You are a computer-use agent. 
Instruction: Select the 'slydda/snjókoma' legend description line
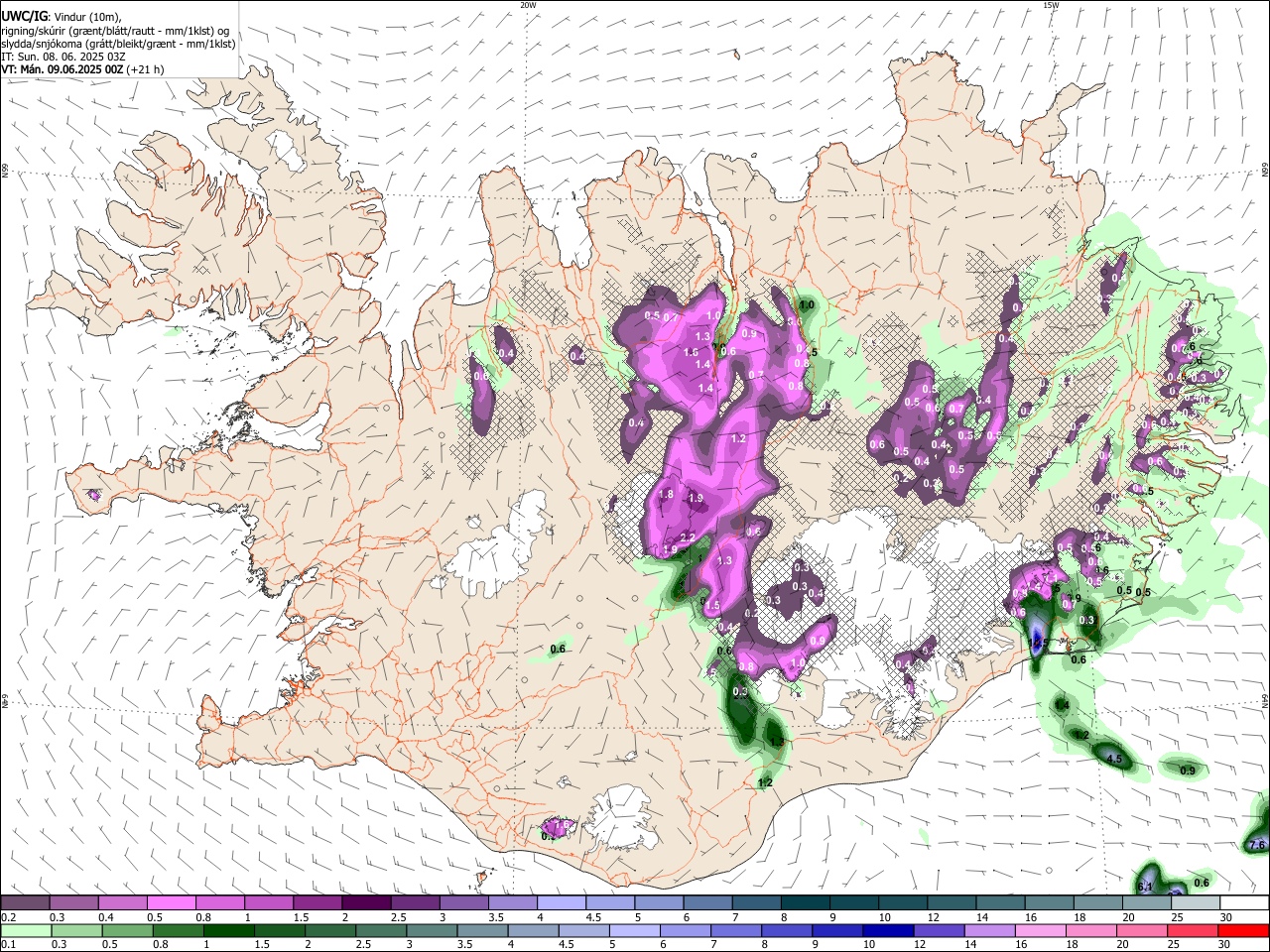tap(119, 44)
